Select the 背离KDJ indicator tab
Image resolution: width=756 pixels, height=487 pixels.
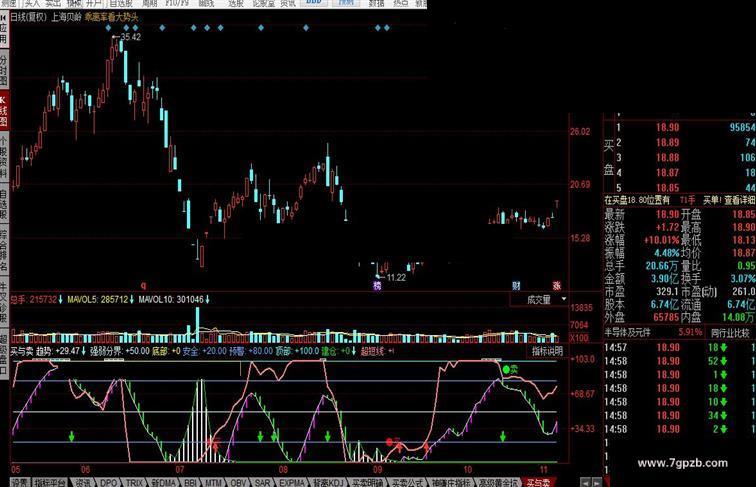(x=329, y=482)
